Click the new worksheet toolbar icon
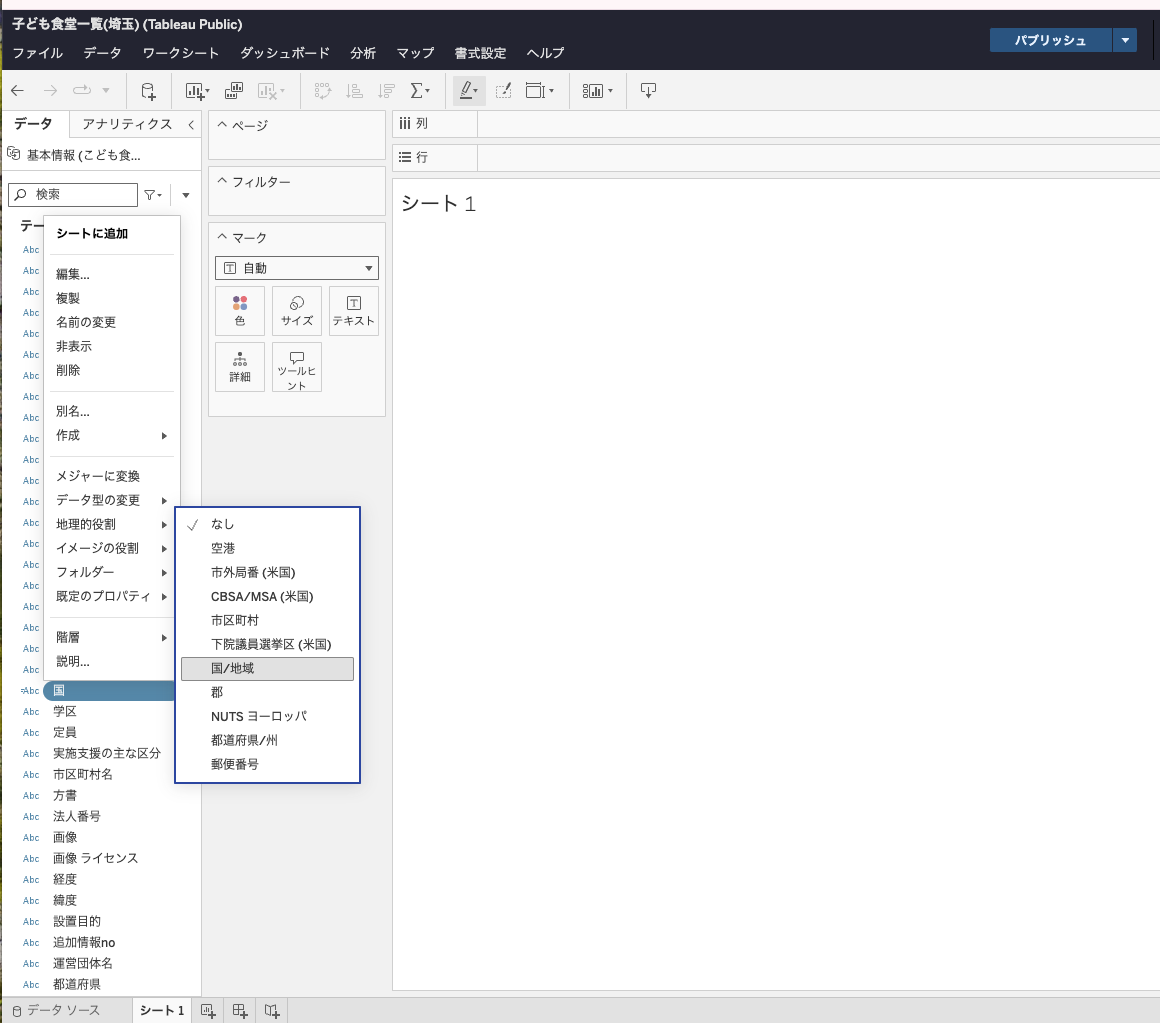Screen dimensions: 1160x1023 pos(197,91)
